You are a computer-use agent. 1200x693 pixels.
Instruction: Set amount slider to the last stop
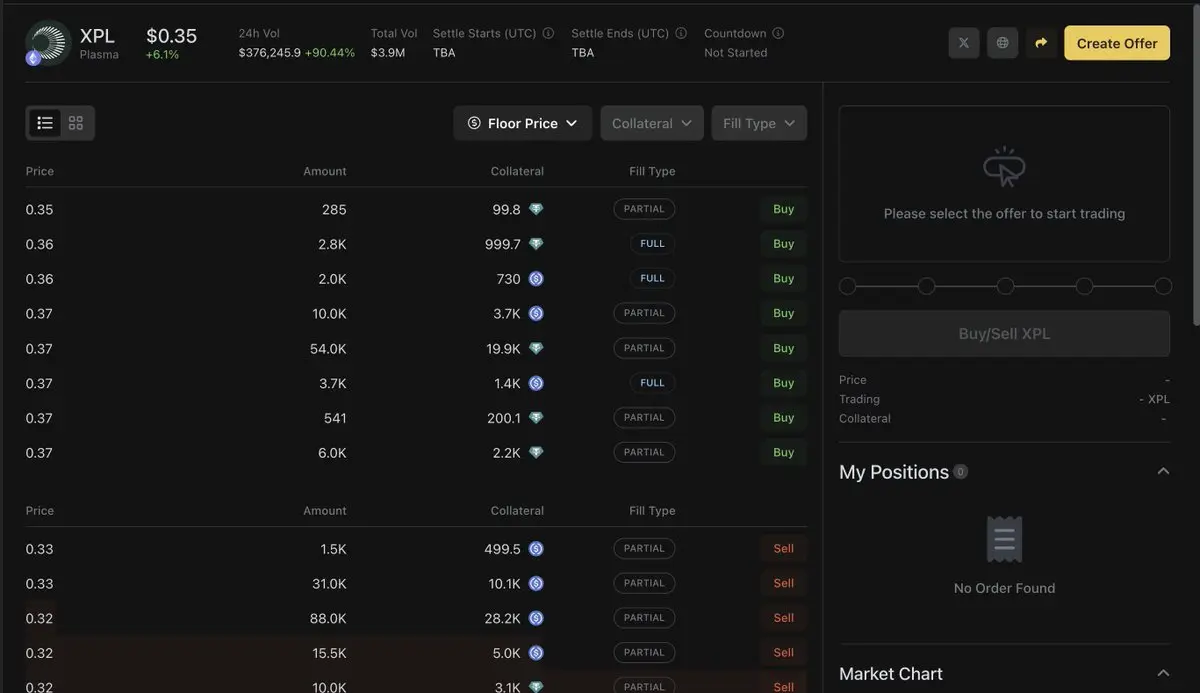coord(1163,286)
